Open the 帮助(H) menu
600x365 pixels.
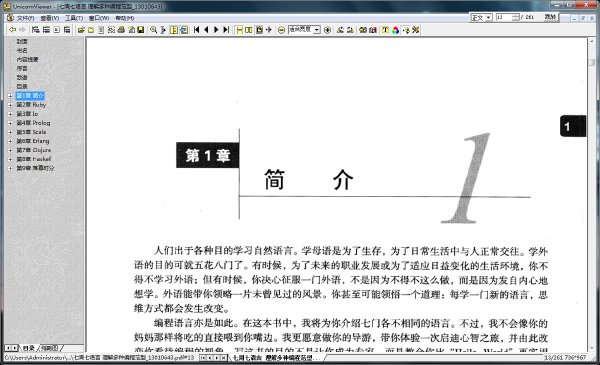click(x=124, y=18)
